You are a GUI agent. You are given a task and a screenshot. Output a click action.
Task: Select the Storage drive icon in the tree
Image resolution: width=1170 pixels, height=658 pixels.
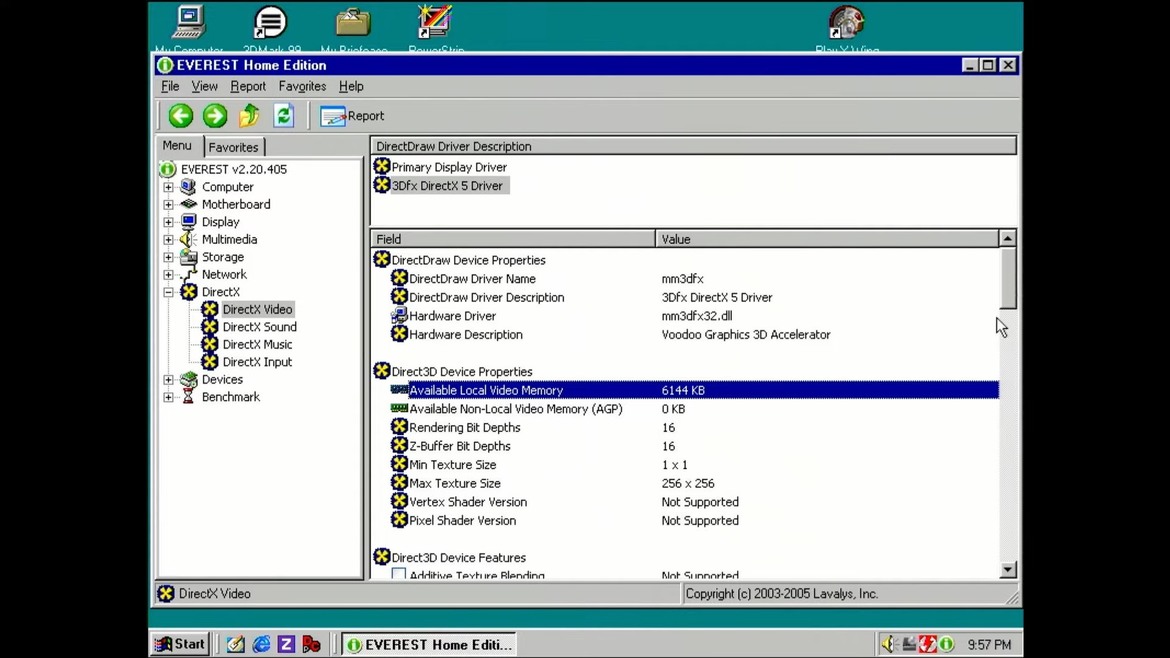tap(189, 257)
